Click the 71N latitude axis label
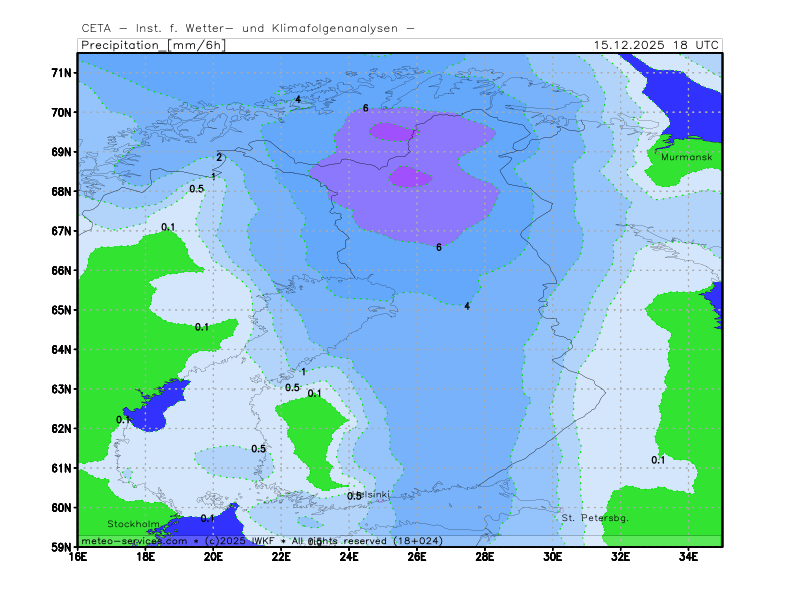The image size is (800, 600). 62,73
